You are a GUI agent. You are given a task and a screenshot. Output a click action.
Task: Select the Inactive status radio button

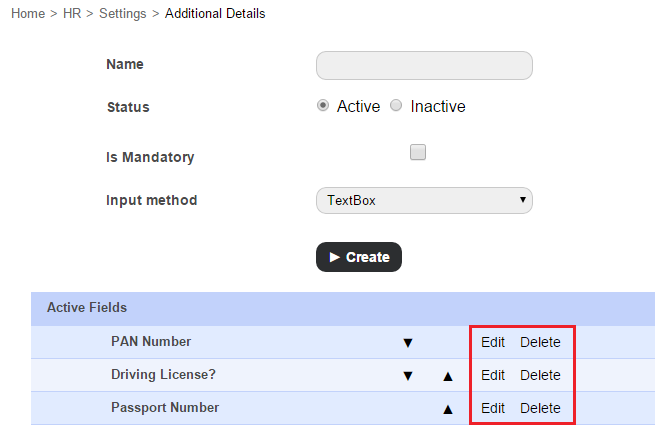pos(396,106)
